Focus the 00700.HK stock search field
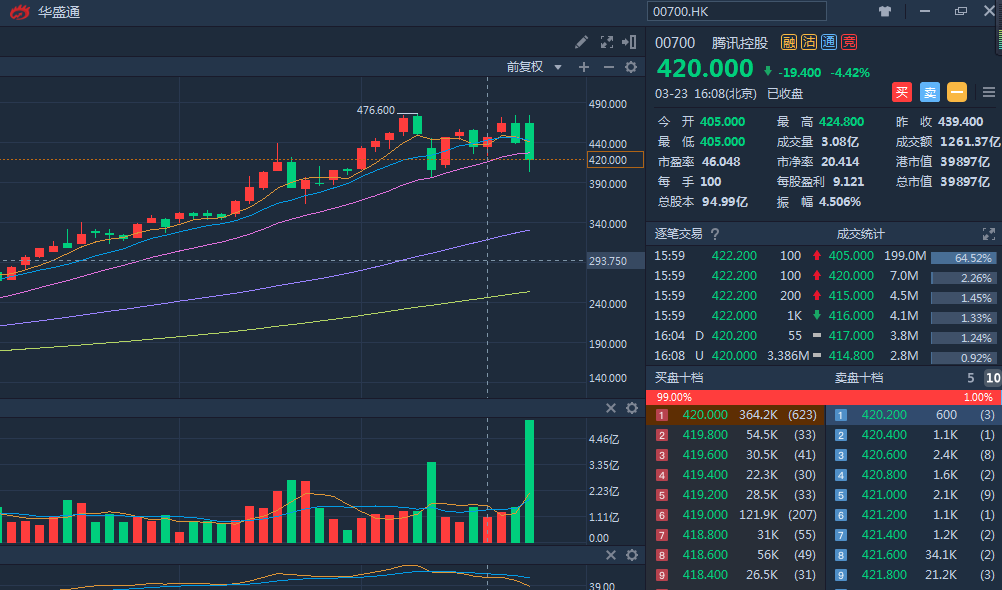 click(x=737, y=12)
